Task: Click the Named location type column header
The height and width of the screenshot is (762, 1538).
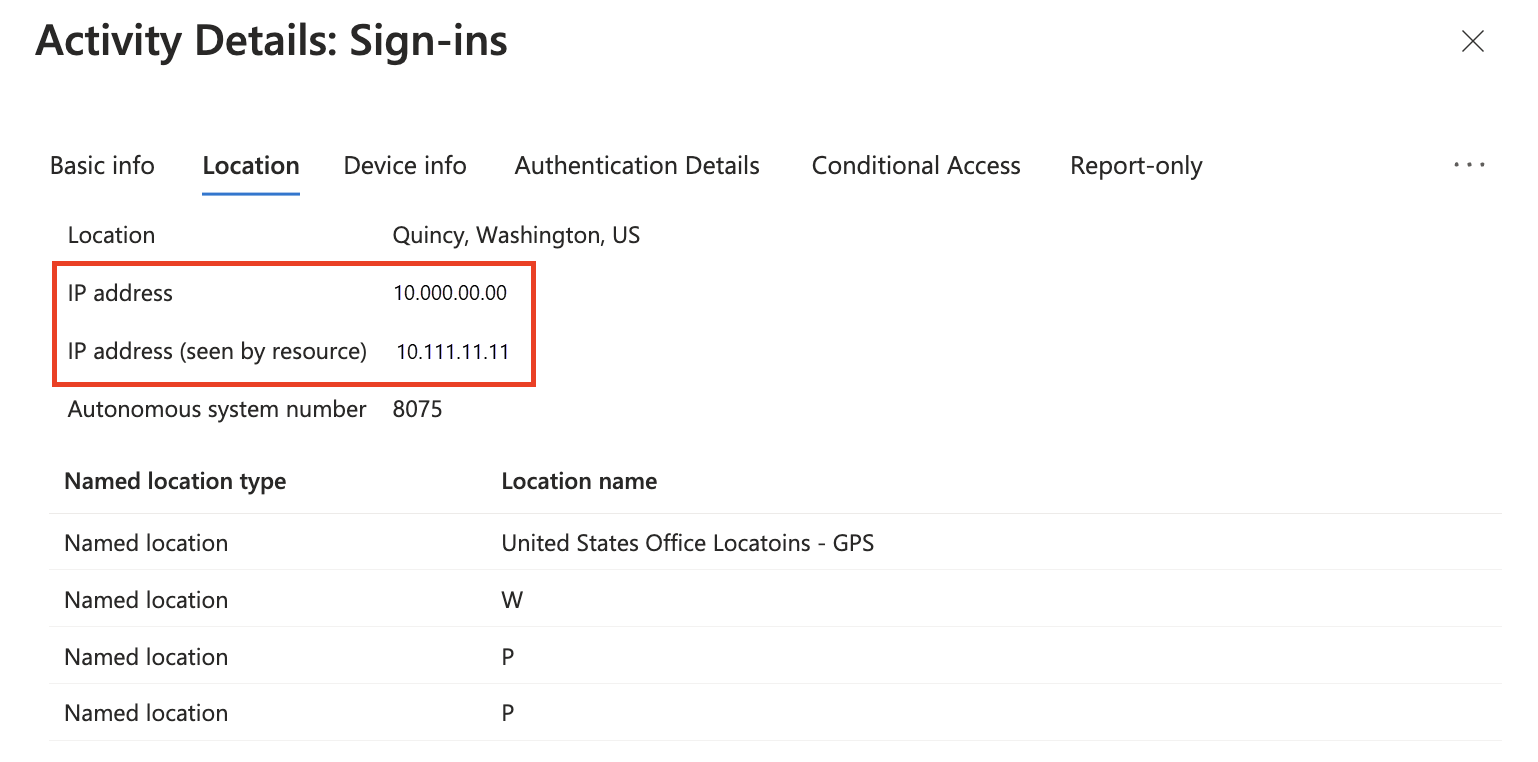Action: 175,480
